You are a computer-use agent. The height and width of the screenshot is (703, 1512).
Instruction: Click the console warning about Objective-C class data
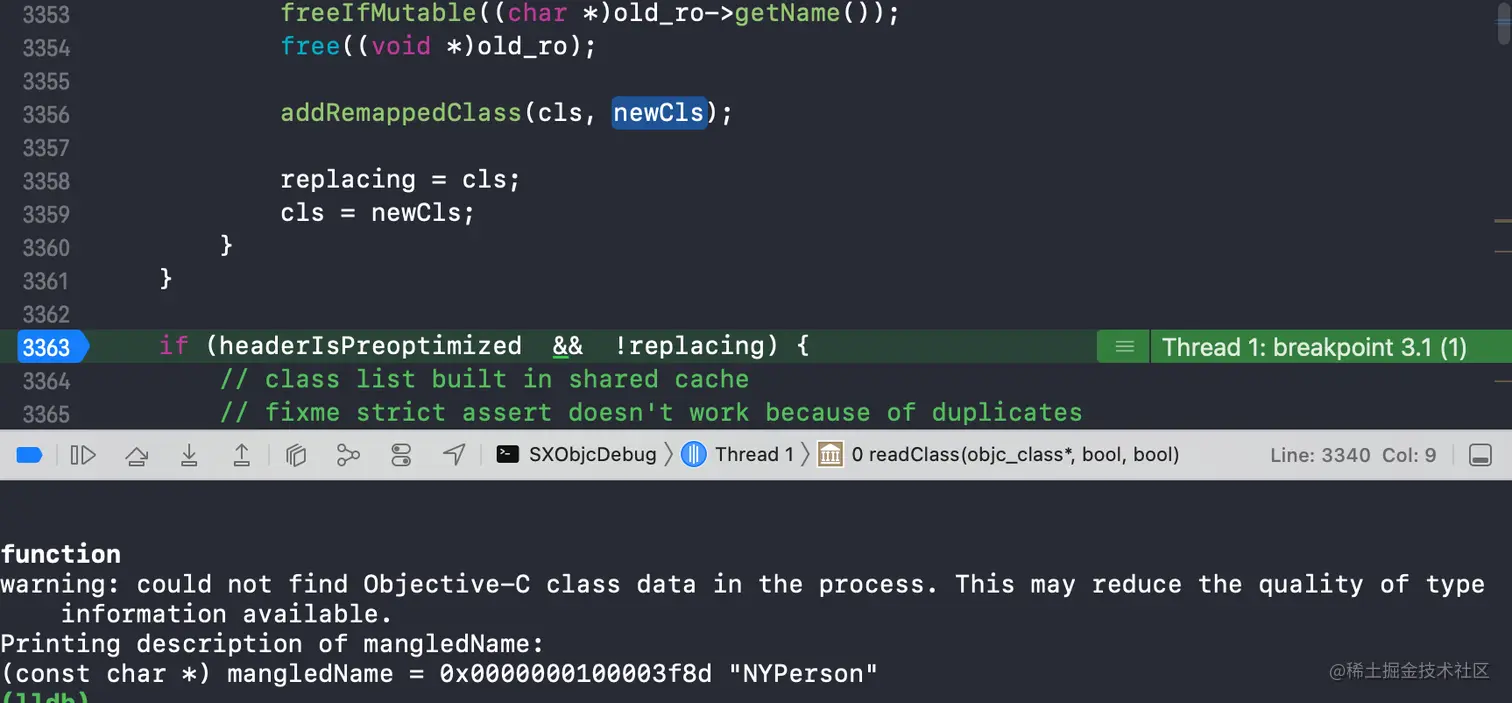(742, 598)
